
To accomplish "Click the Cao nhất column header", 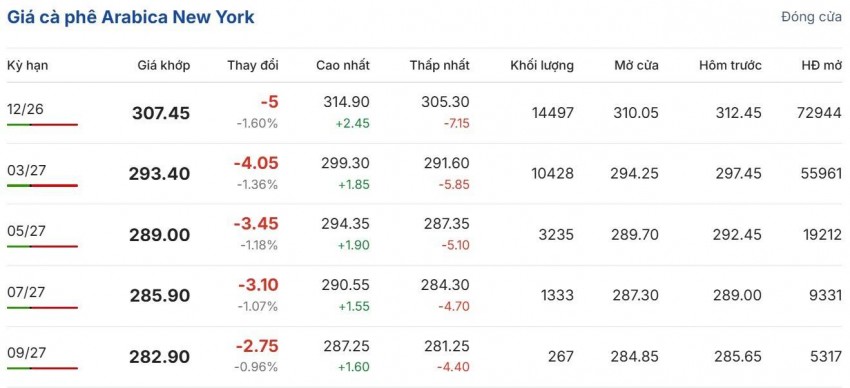I will point(343,66).
